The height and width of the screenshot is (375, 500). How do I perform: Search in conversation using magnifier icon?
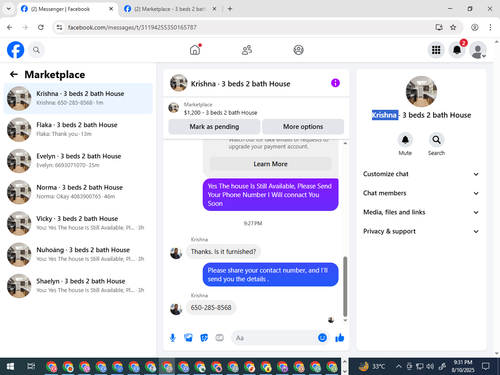coord(436,140)
